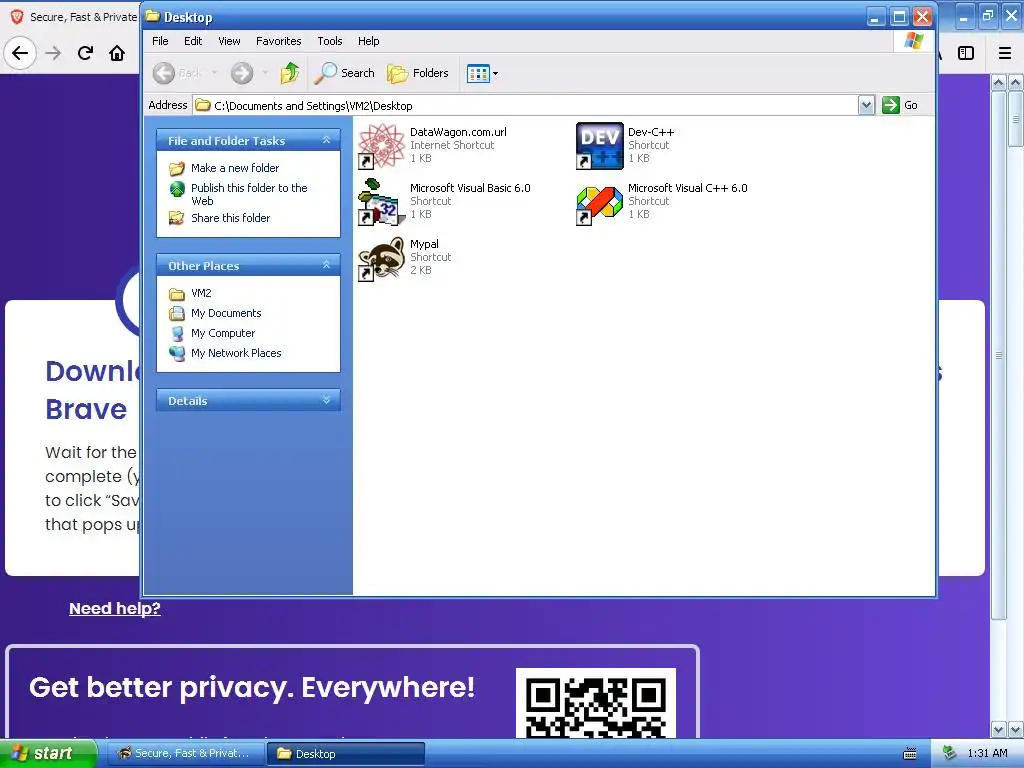Collapse the Other Places panel
This screenshot has width=1024, height=768.
pos(327,264)
